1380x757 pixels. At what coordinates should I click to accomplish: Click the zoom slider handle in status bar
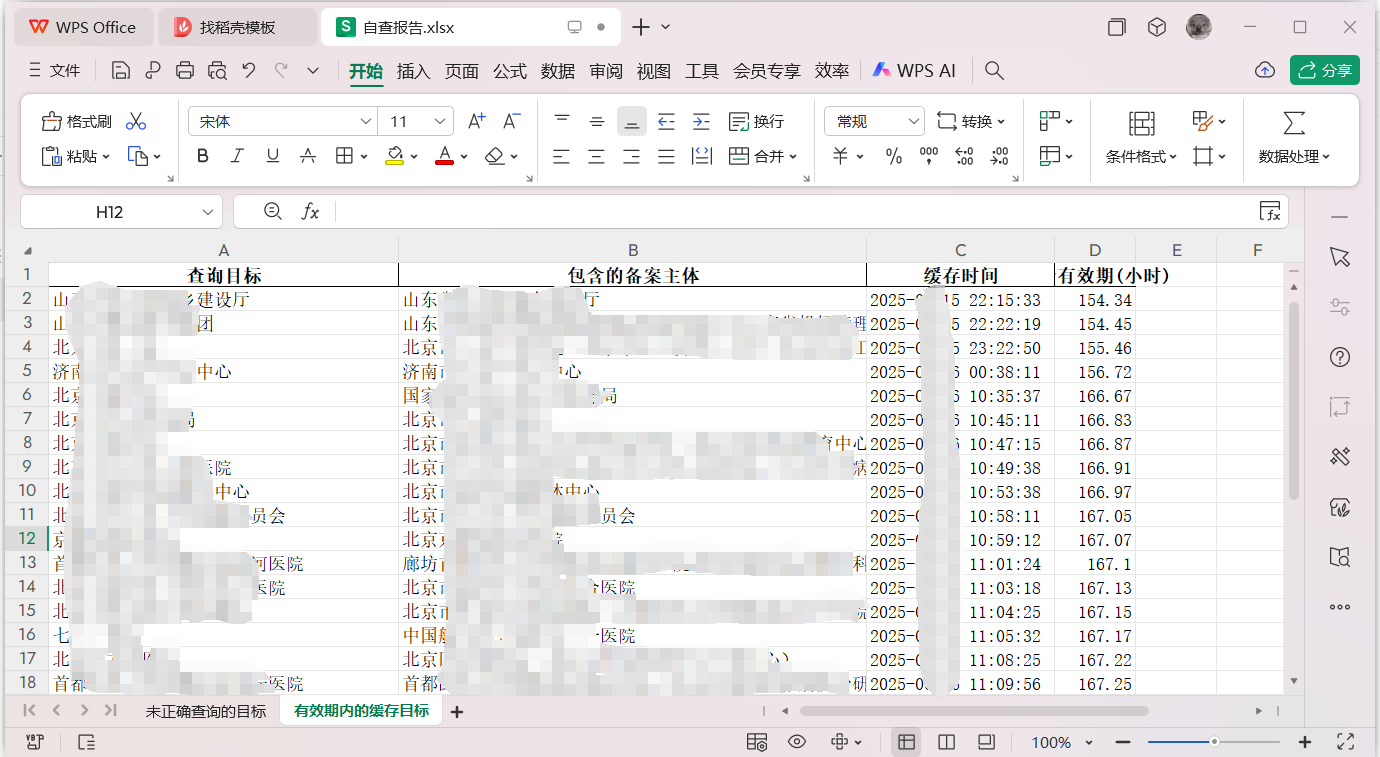[x=1214, y=742]
